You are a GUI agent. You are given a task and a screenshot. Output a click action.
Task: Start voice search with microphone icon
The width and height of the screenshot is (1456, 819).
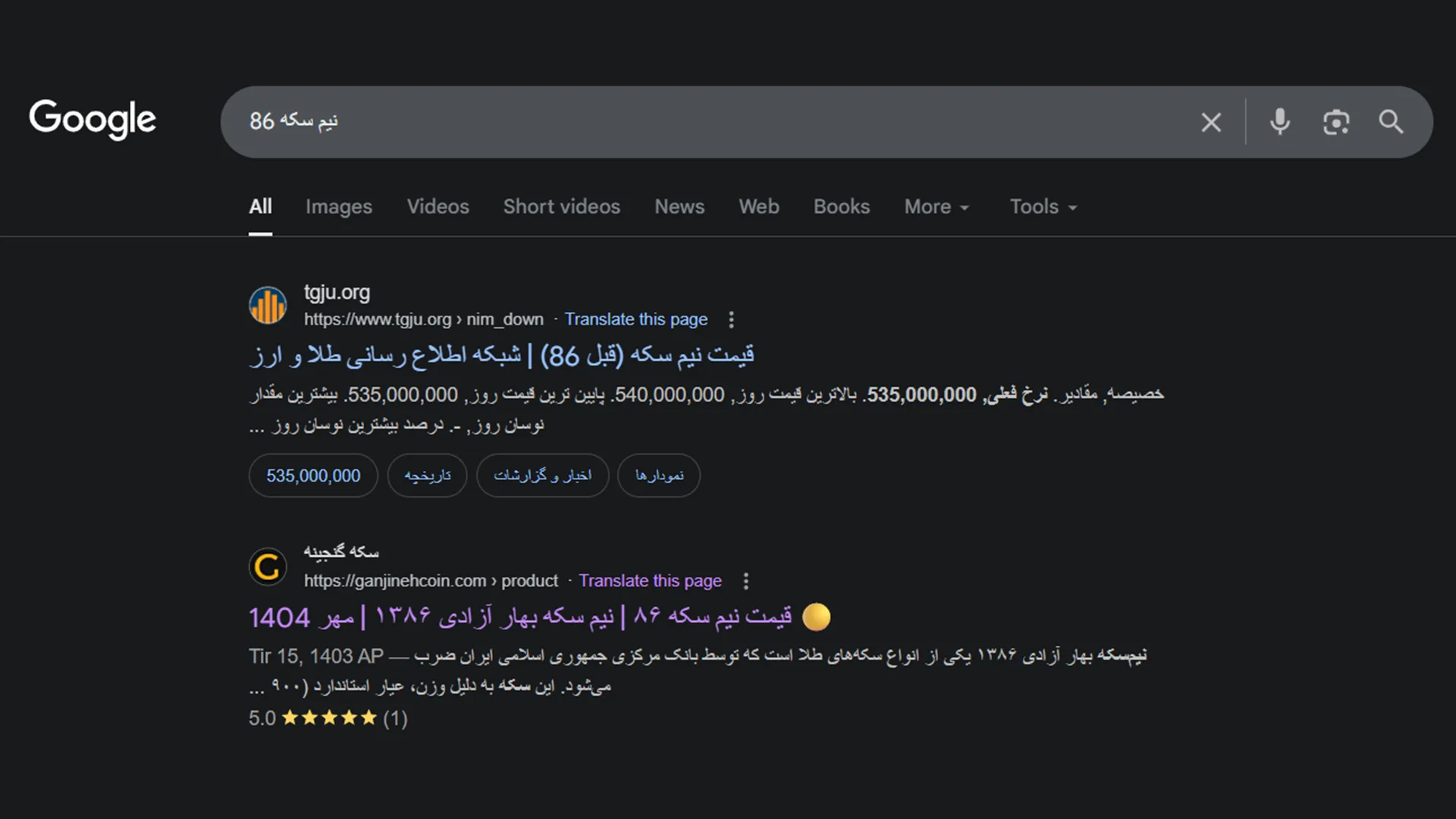click(1279, 122)
